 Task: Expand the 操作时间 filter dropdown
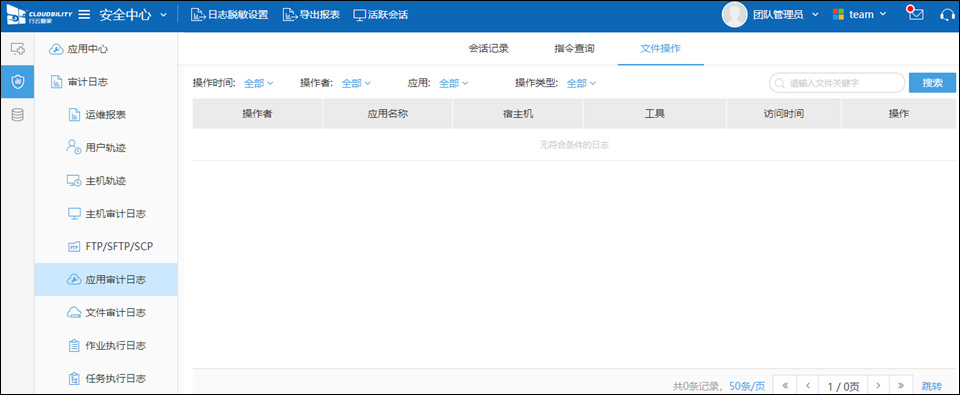pyautogui.click(x=258, y=83)
